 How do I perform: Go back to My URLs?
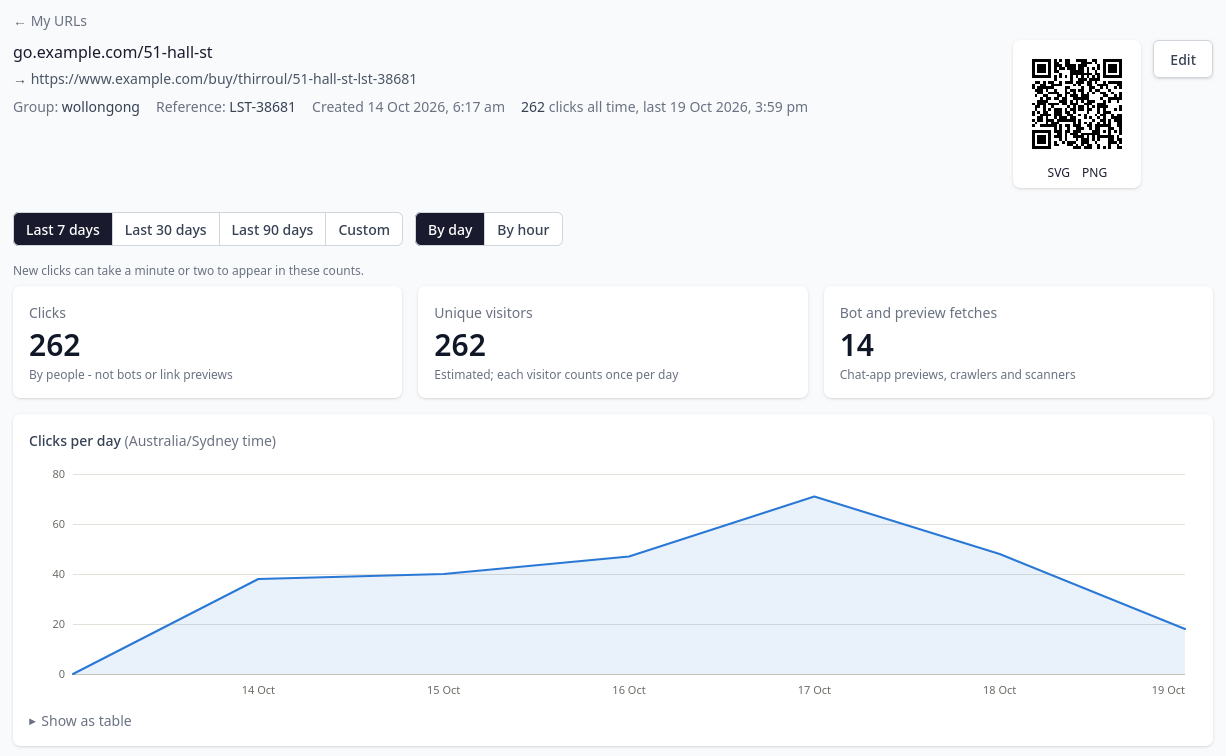click(x=50, y=22)
